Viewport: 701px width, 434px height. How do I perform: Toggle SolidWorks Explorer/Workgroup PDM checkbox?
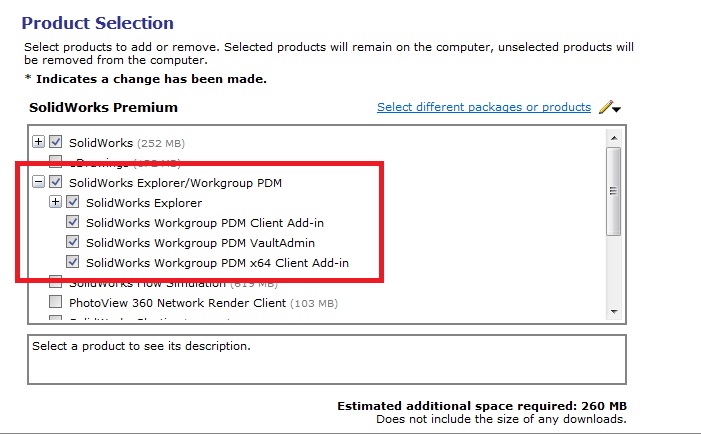[56, 182]
